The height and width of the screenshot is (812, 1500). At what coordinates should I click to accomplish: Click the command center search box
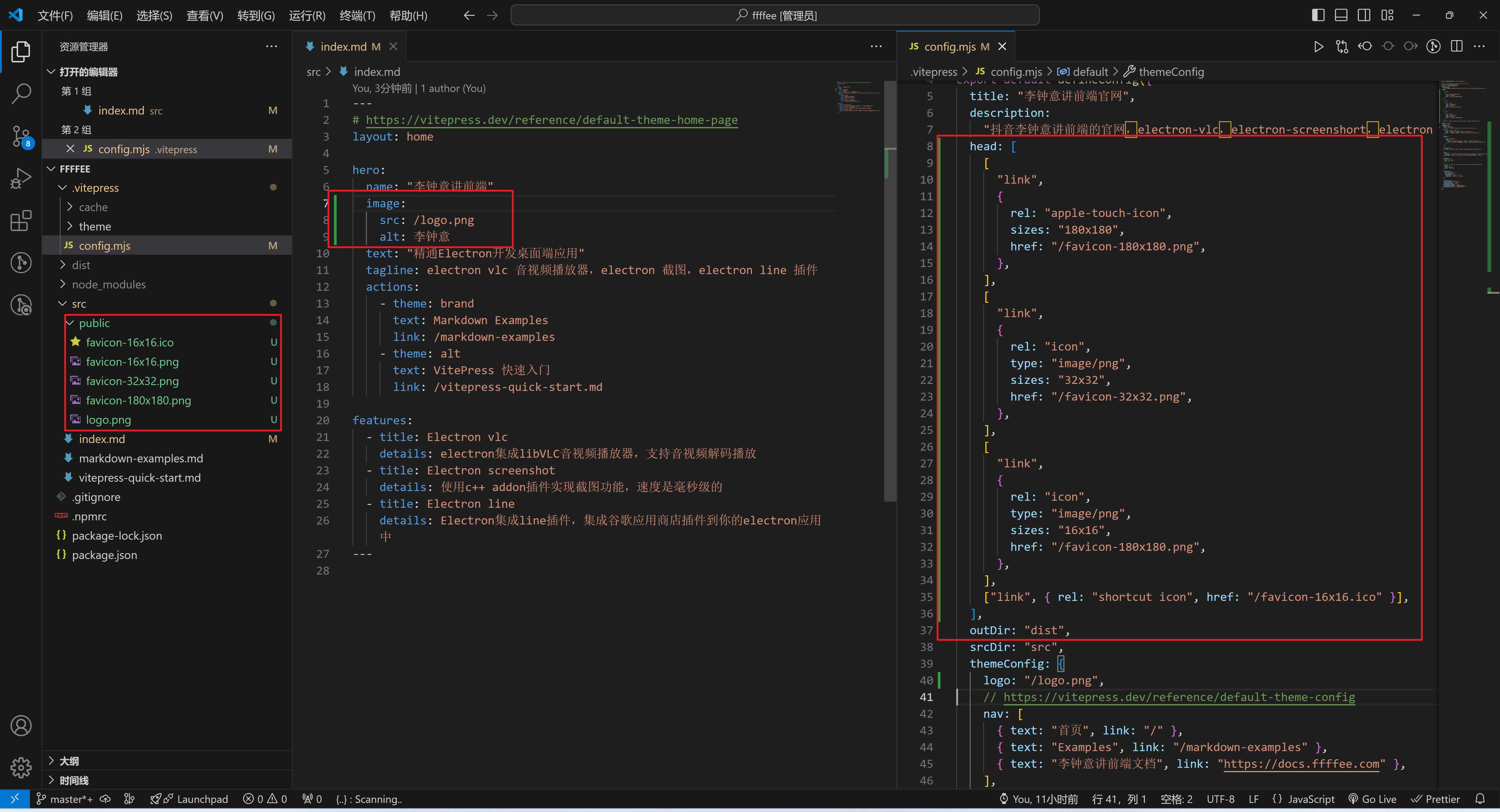click(774, 16)
